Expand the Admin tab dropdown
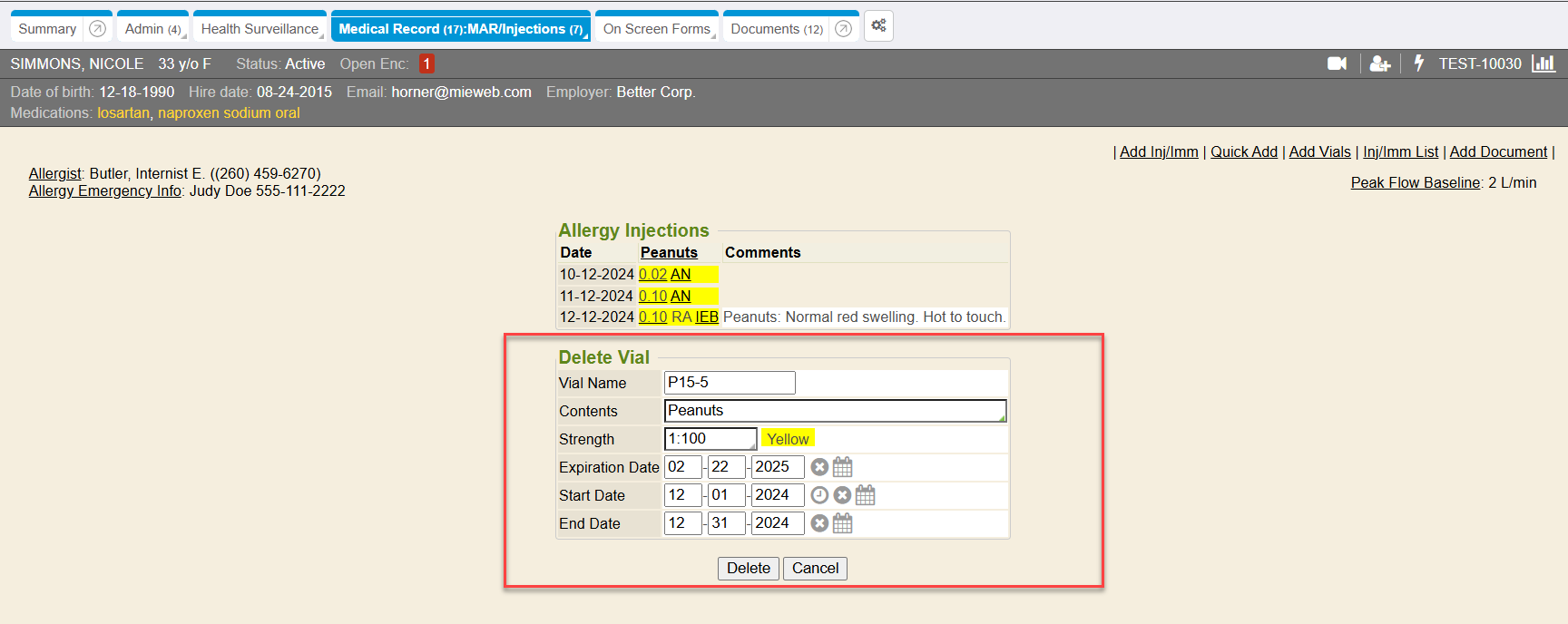This screenshot has width=1568, height=624. pyautogui.click(x=184, y=36)
